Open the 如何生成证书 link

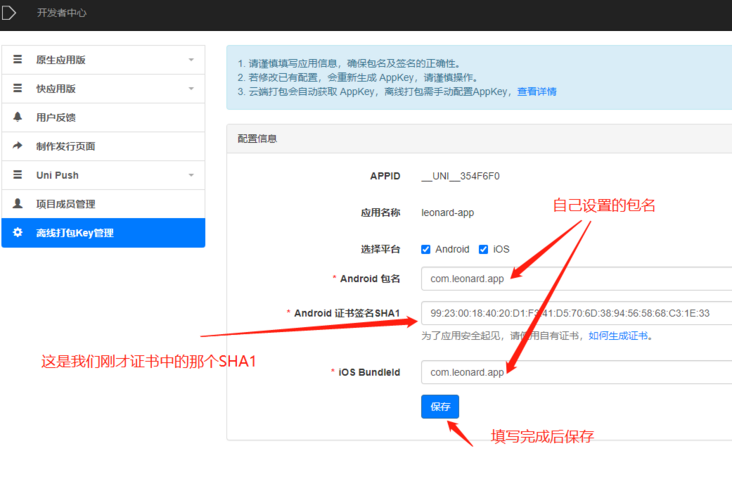point(618,336)
